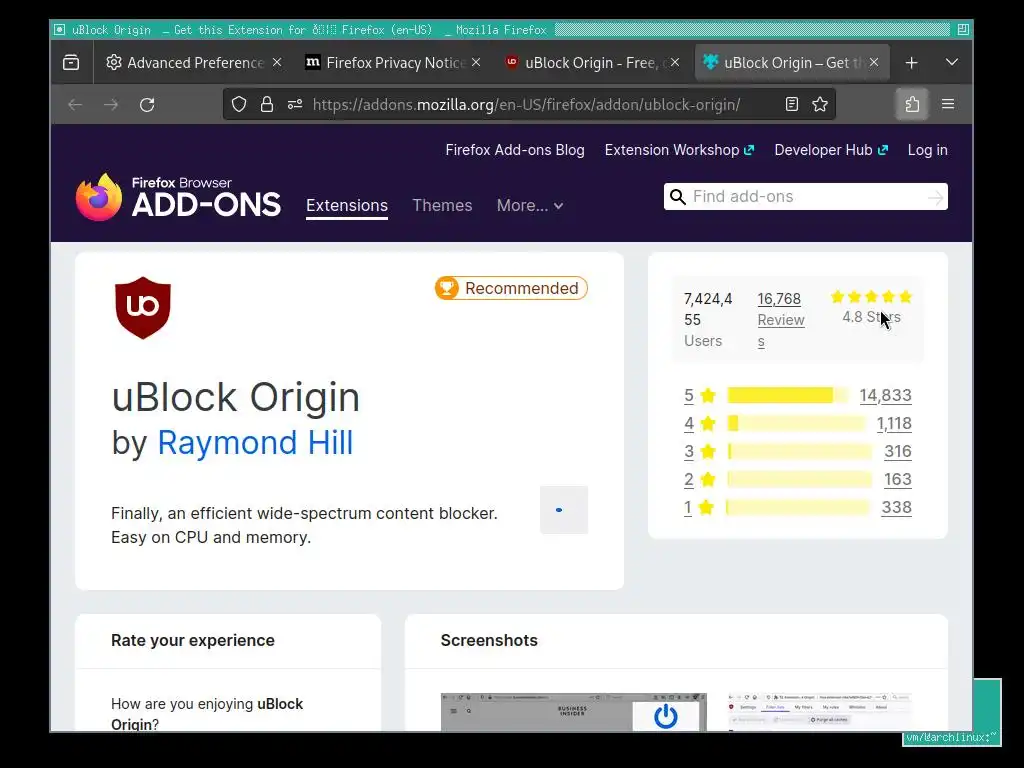Submit search with the arrow button
This screenshot has height=768, width=1024.
pyautogui.click(x=936, y=197)
